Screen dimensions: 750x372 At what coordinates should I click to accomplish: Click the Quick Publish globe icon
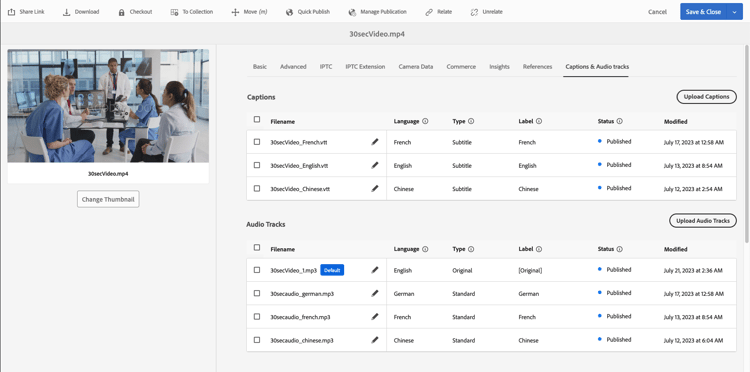[289, 12]
